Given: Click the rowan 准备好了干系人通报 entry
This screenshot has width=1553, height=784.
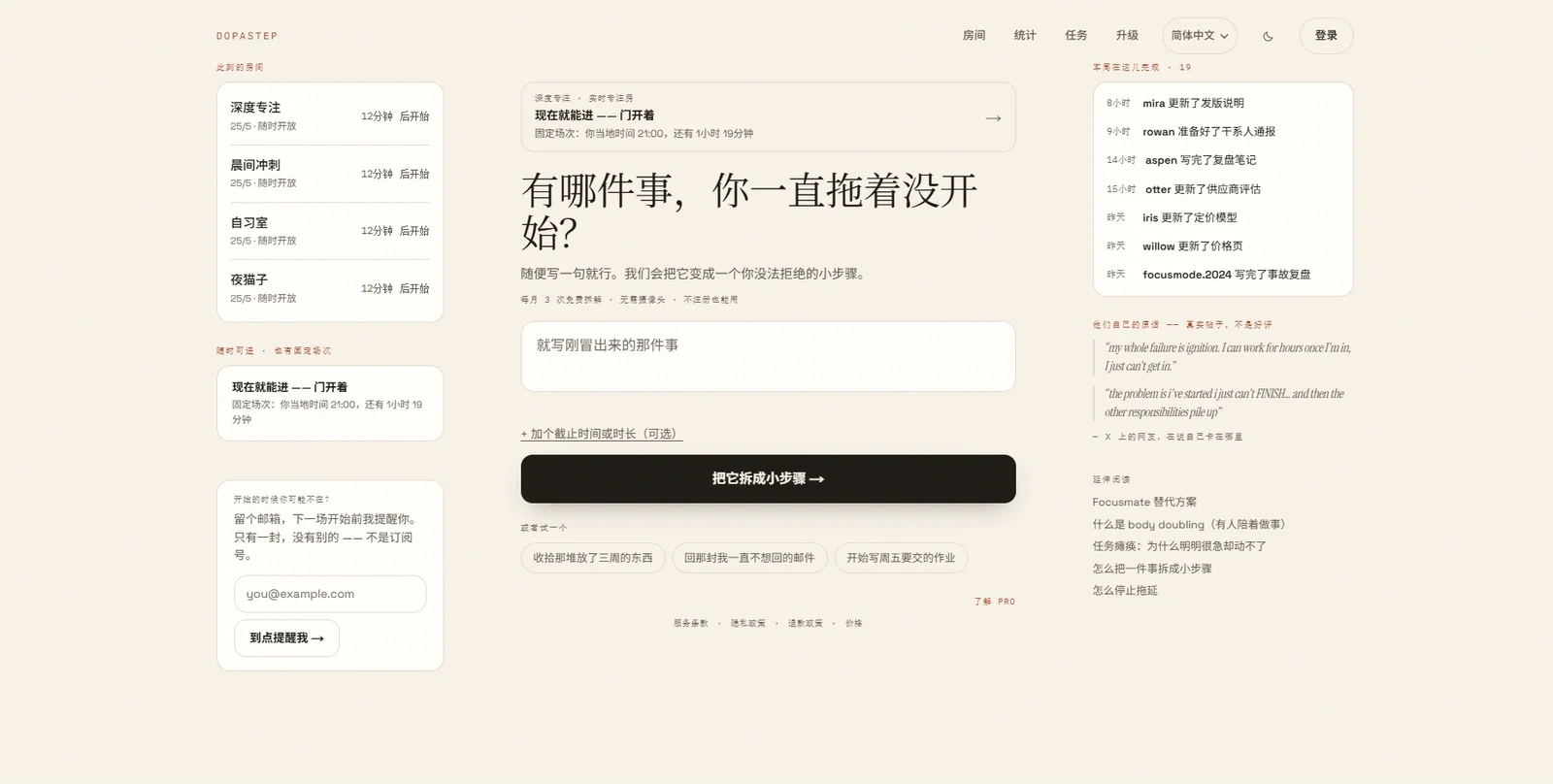Looking at the screenshot, I should pos(1223,131).
